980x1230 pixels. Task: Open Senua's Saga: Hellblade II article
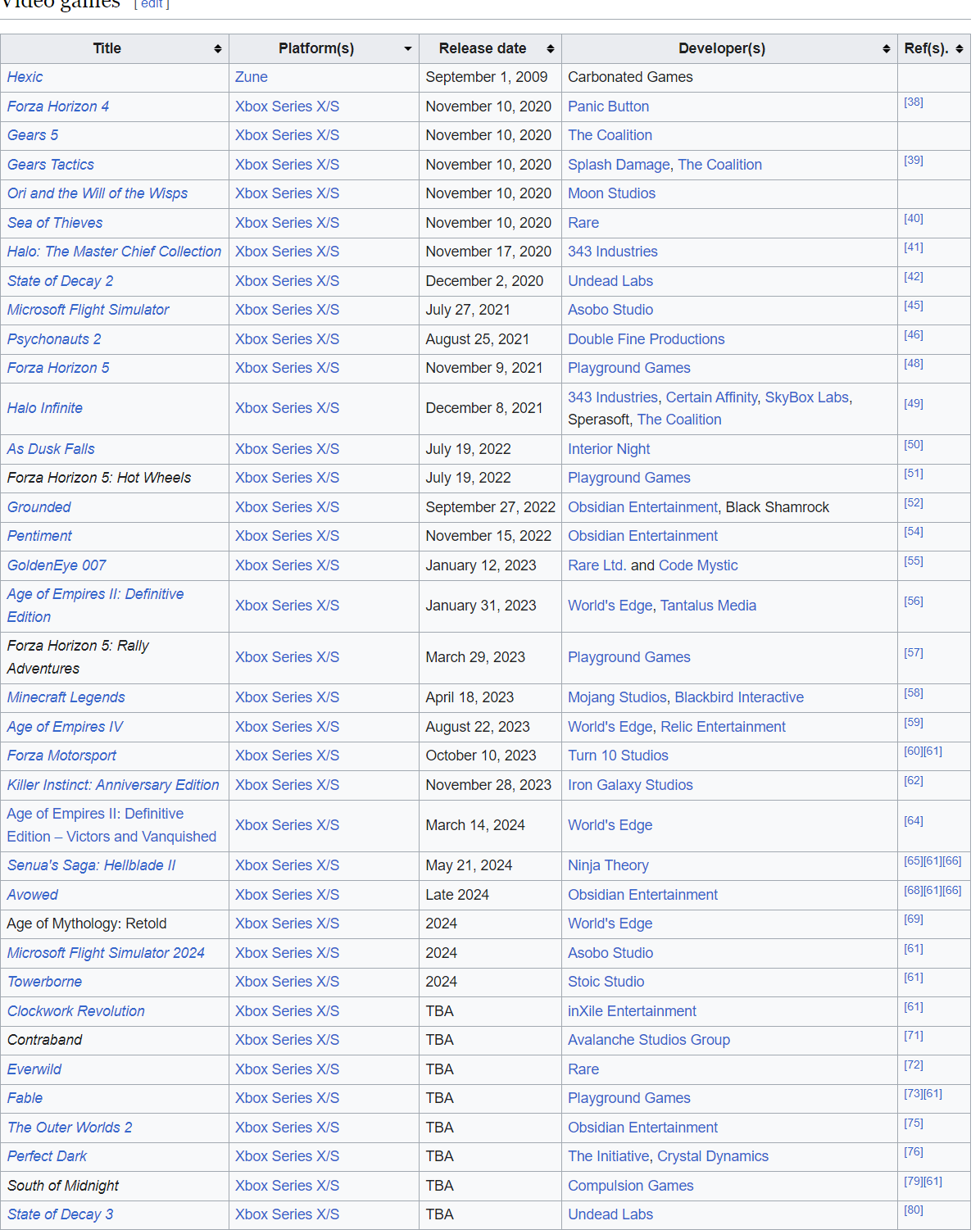tap(91, 865)
